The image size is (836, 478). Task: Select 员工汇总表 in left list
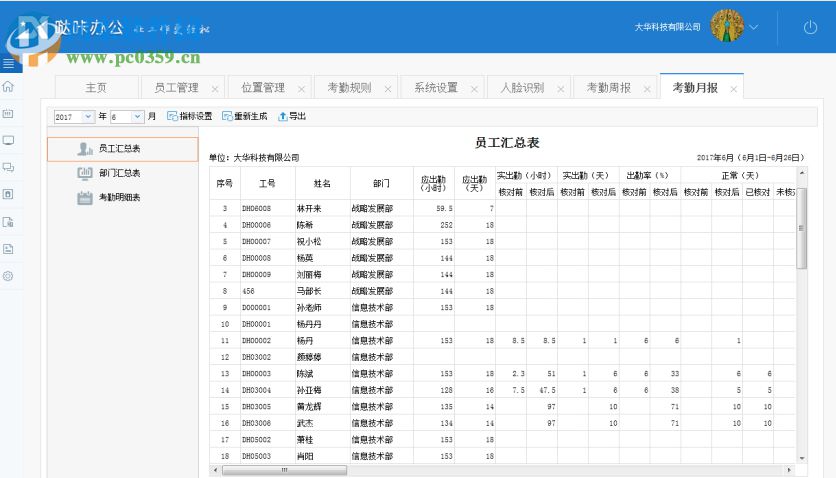pos(123,149)
